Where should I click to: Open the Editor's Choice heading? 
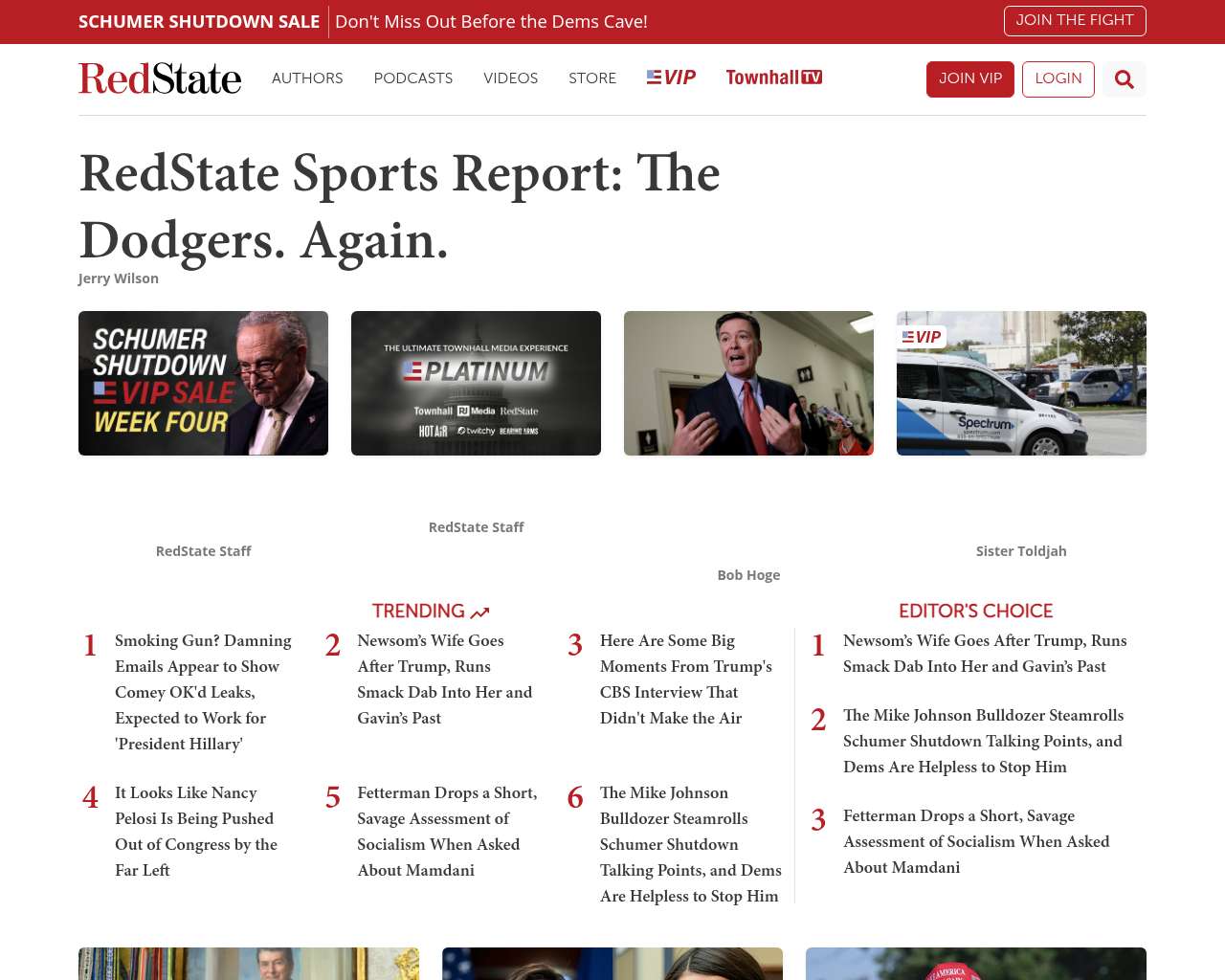tap(975, 612)
